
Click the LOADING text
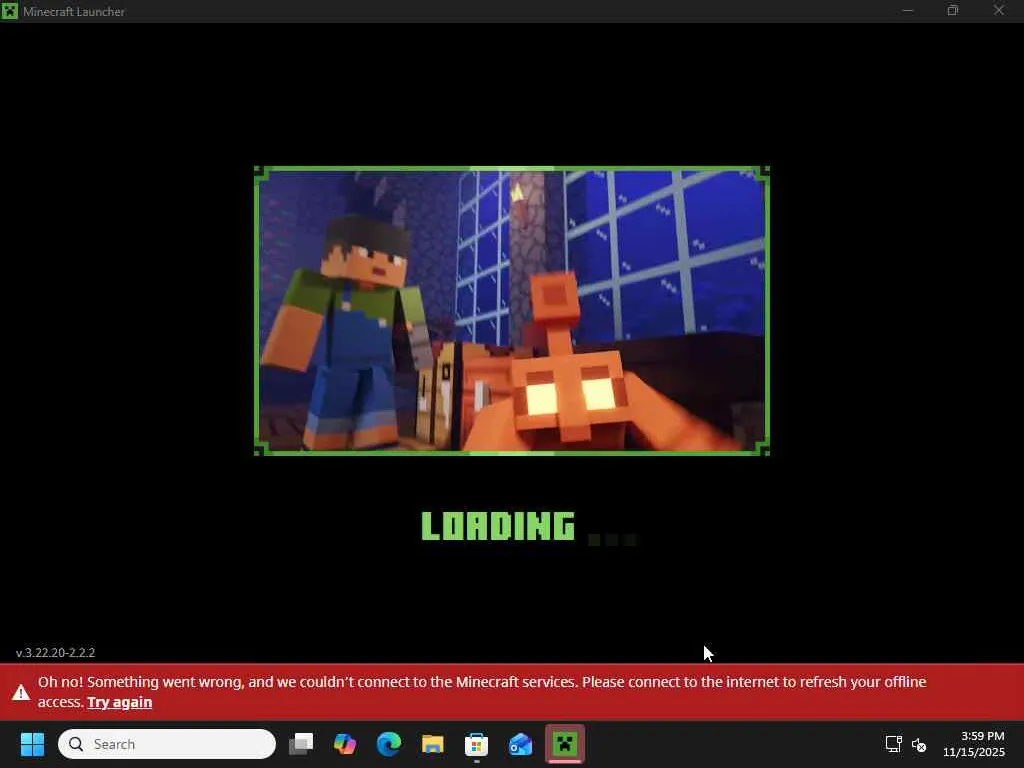tap(498, 526)
